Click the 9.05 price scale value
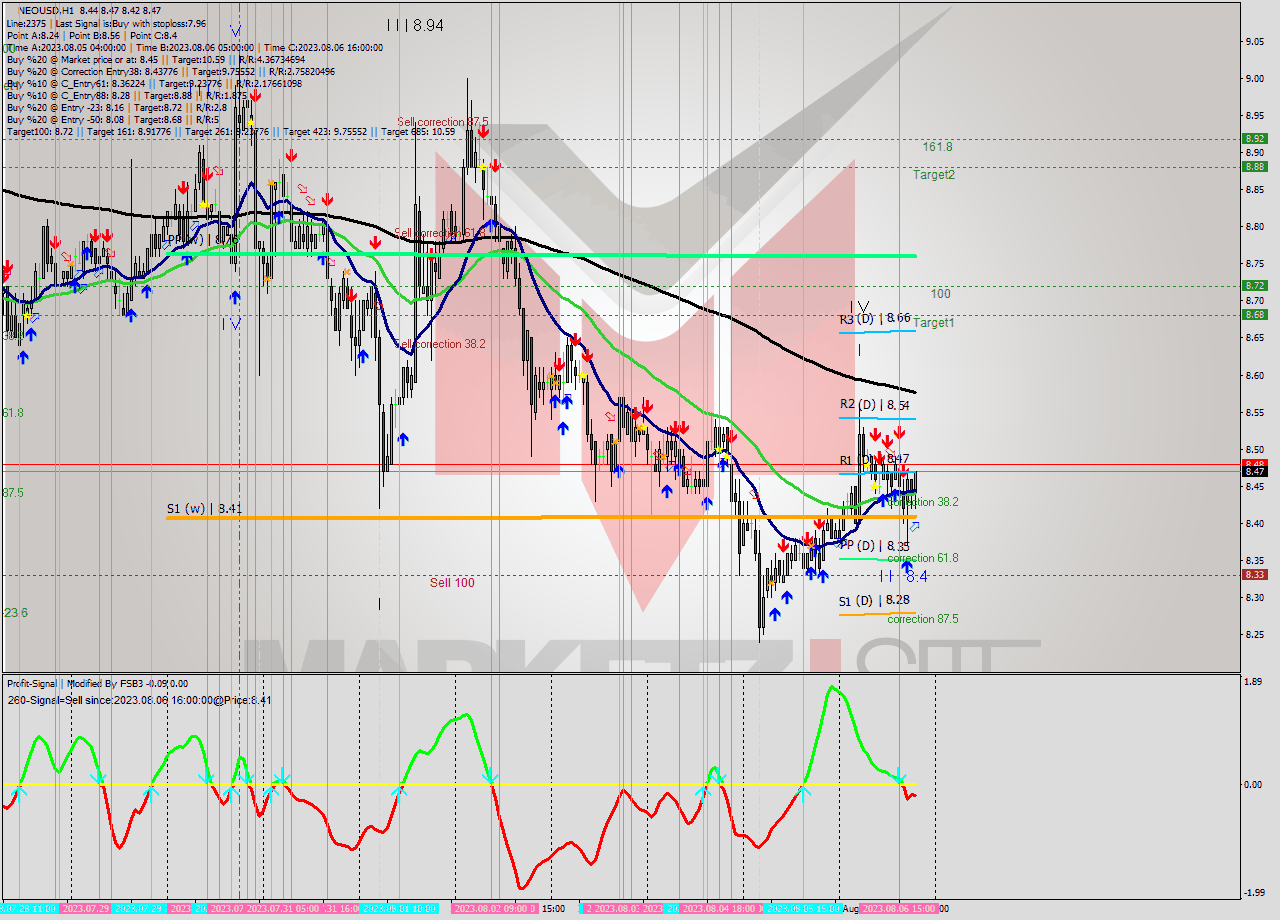 point(1256,41)
